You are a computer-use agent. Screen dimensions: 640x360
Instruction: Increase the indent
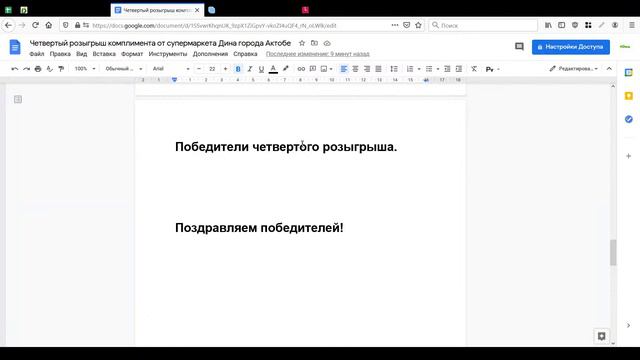(x=459, y=69)
